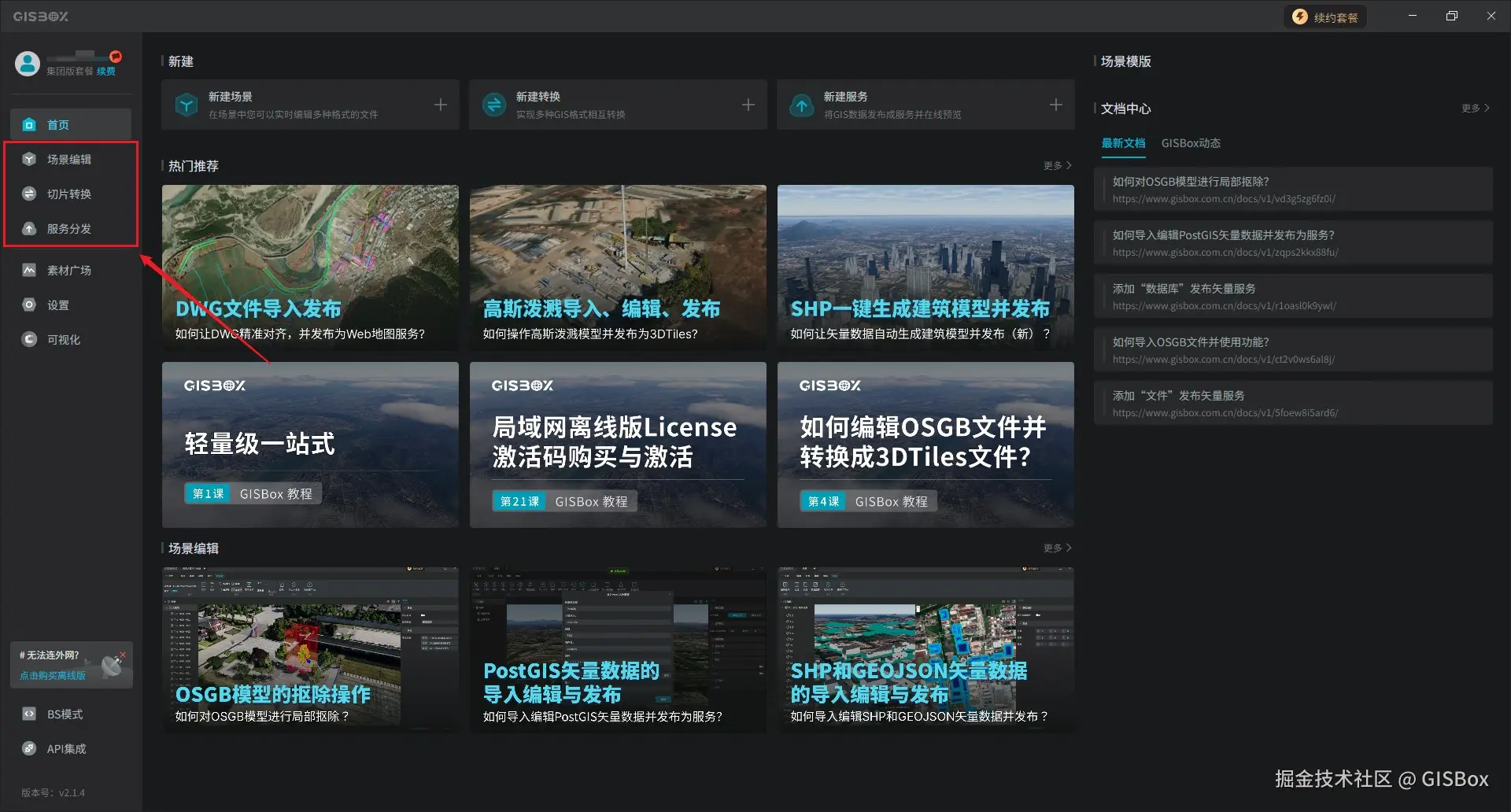Click 点击购买离线版 link

(53, 675)
